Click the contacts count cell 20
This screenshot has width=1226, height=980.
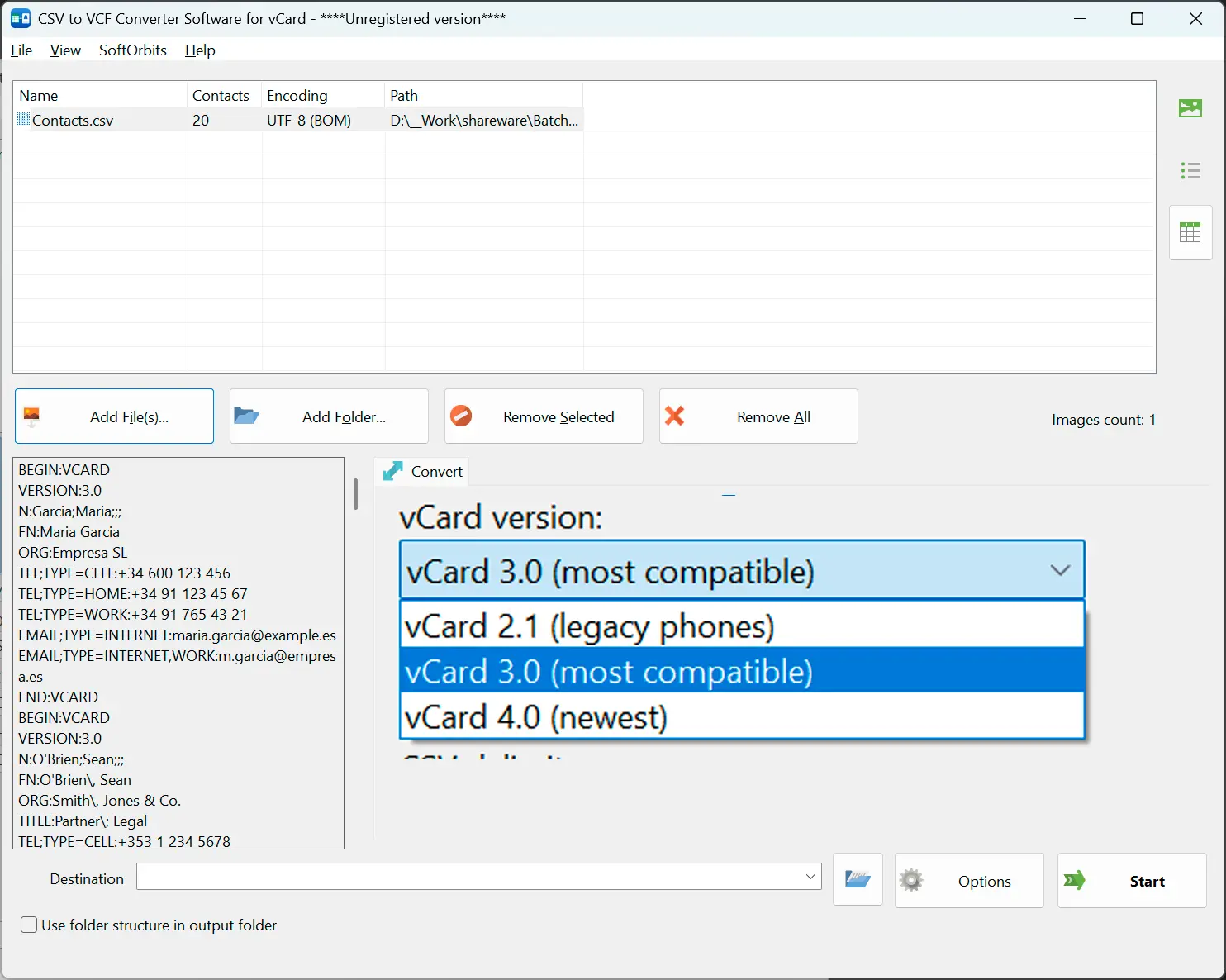point(201,121)
